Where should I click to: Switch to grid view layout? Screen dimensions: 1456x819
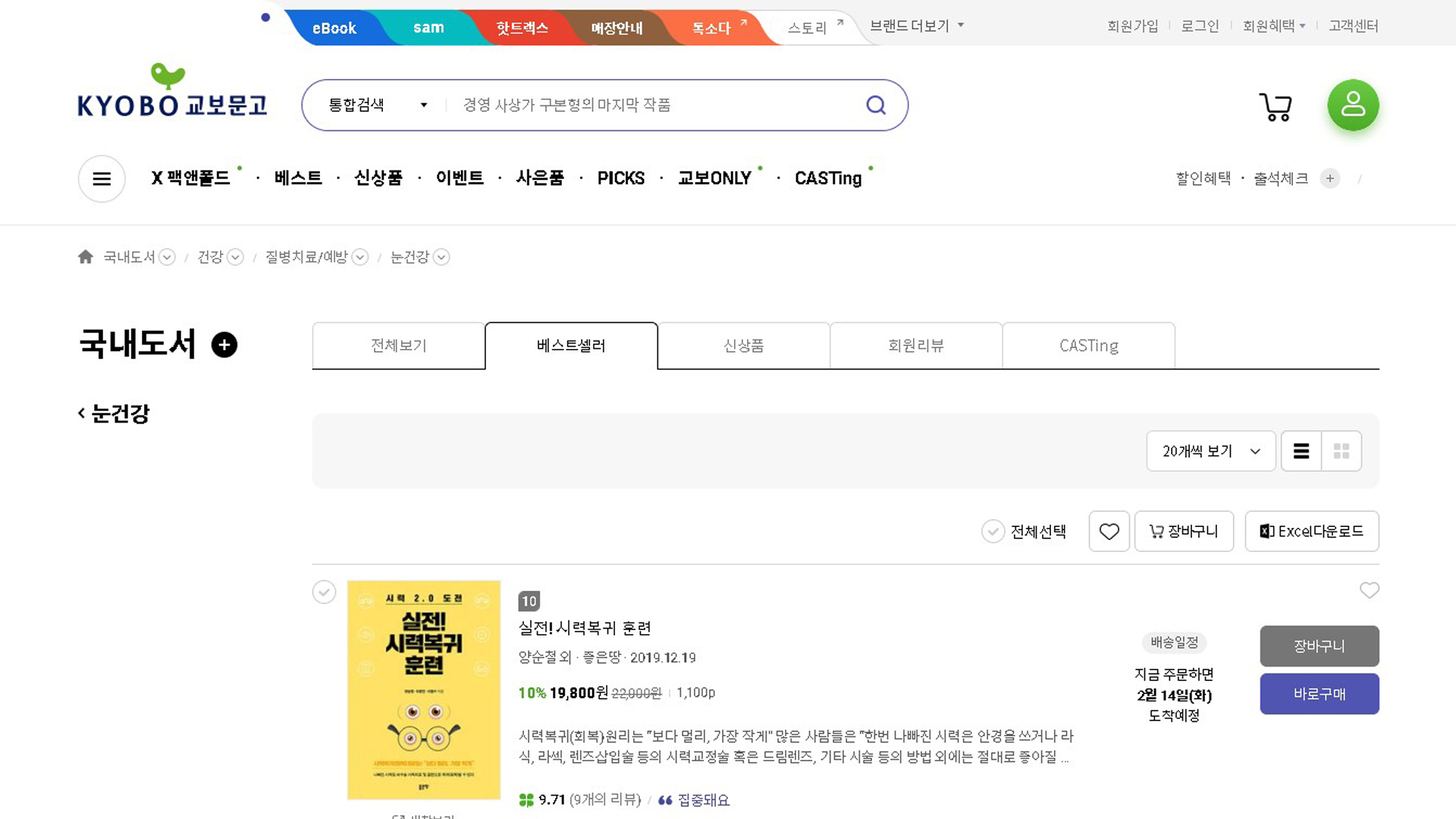point(1341,451)
